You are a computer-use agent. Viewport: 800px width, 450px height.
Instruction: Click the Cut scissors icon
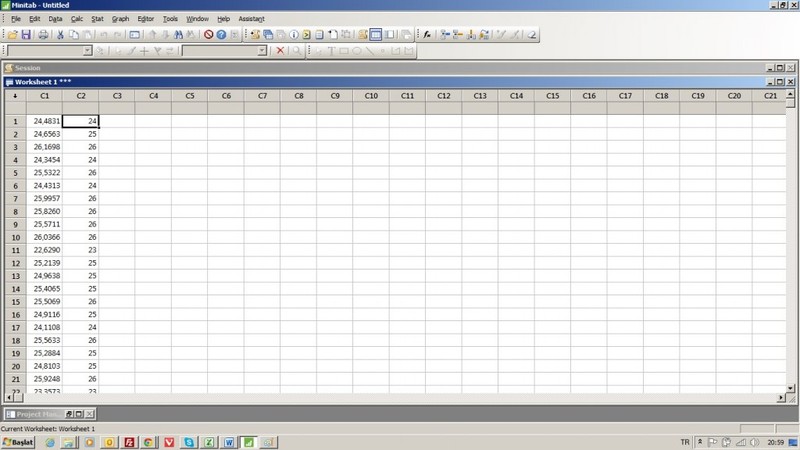(x=60, y=34)
